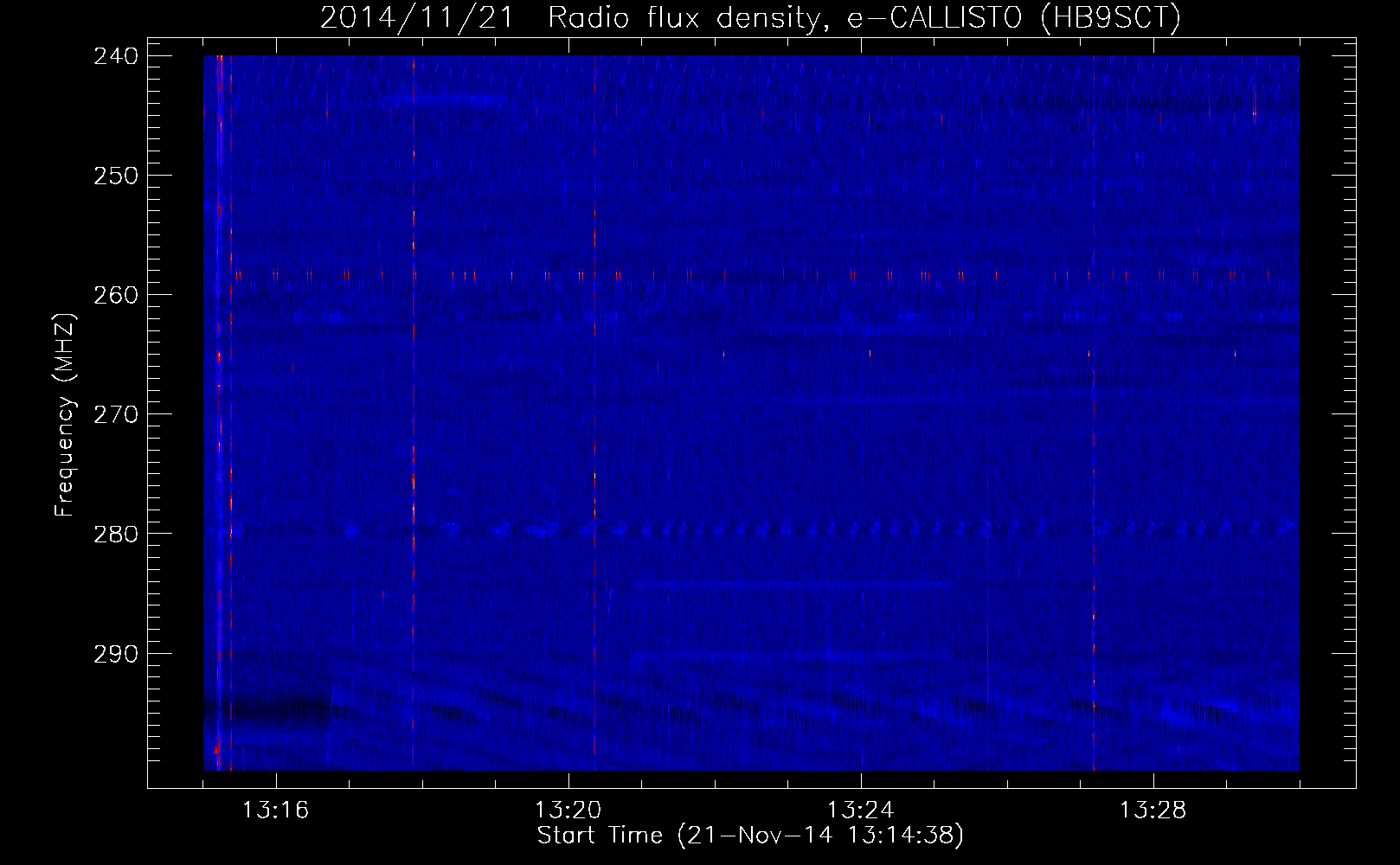Click the 240 frequency tick label

(x=116, y=56)
